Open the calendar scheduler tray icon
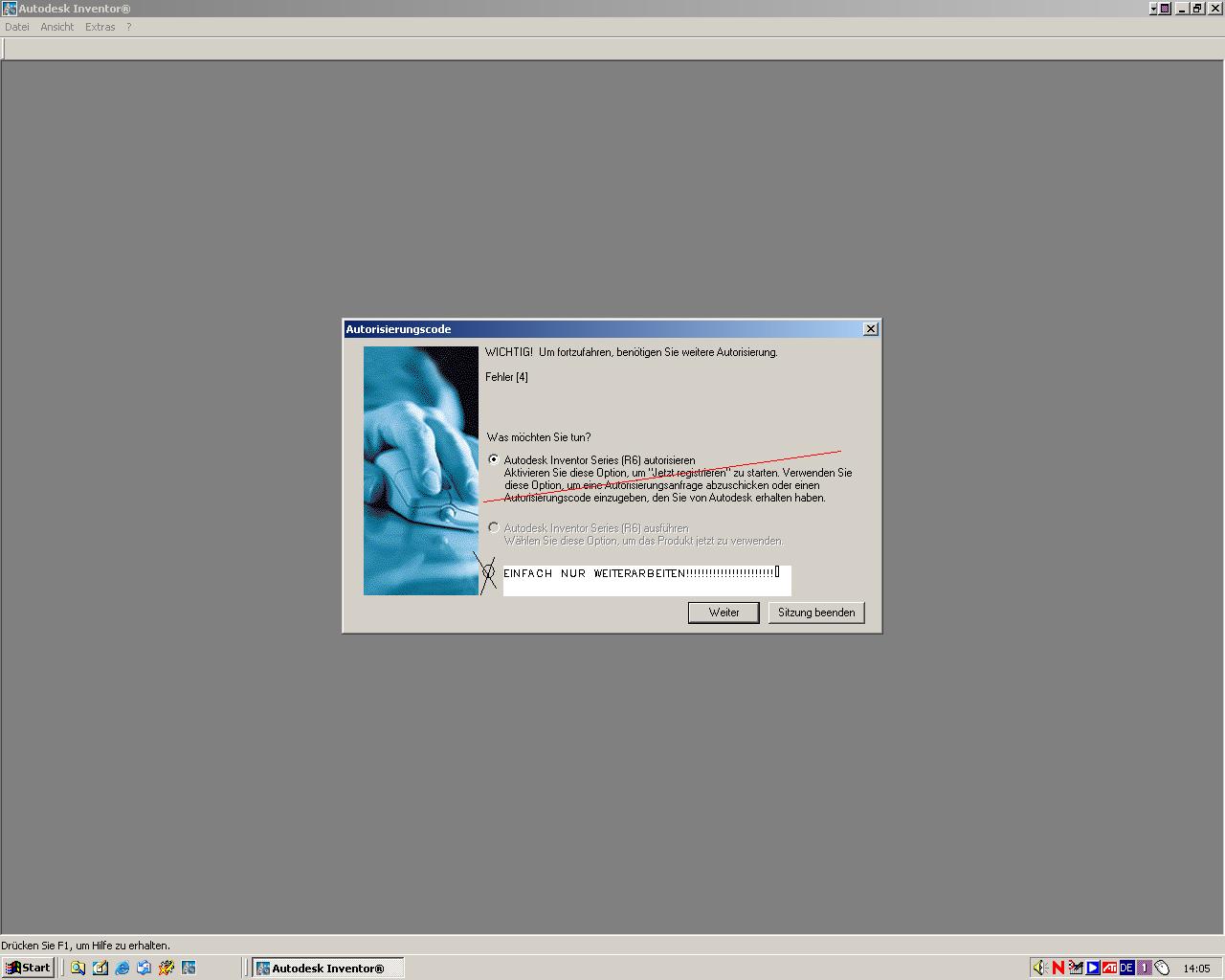1225x980 pixels. tap(1075, 968)
